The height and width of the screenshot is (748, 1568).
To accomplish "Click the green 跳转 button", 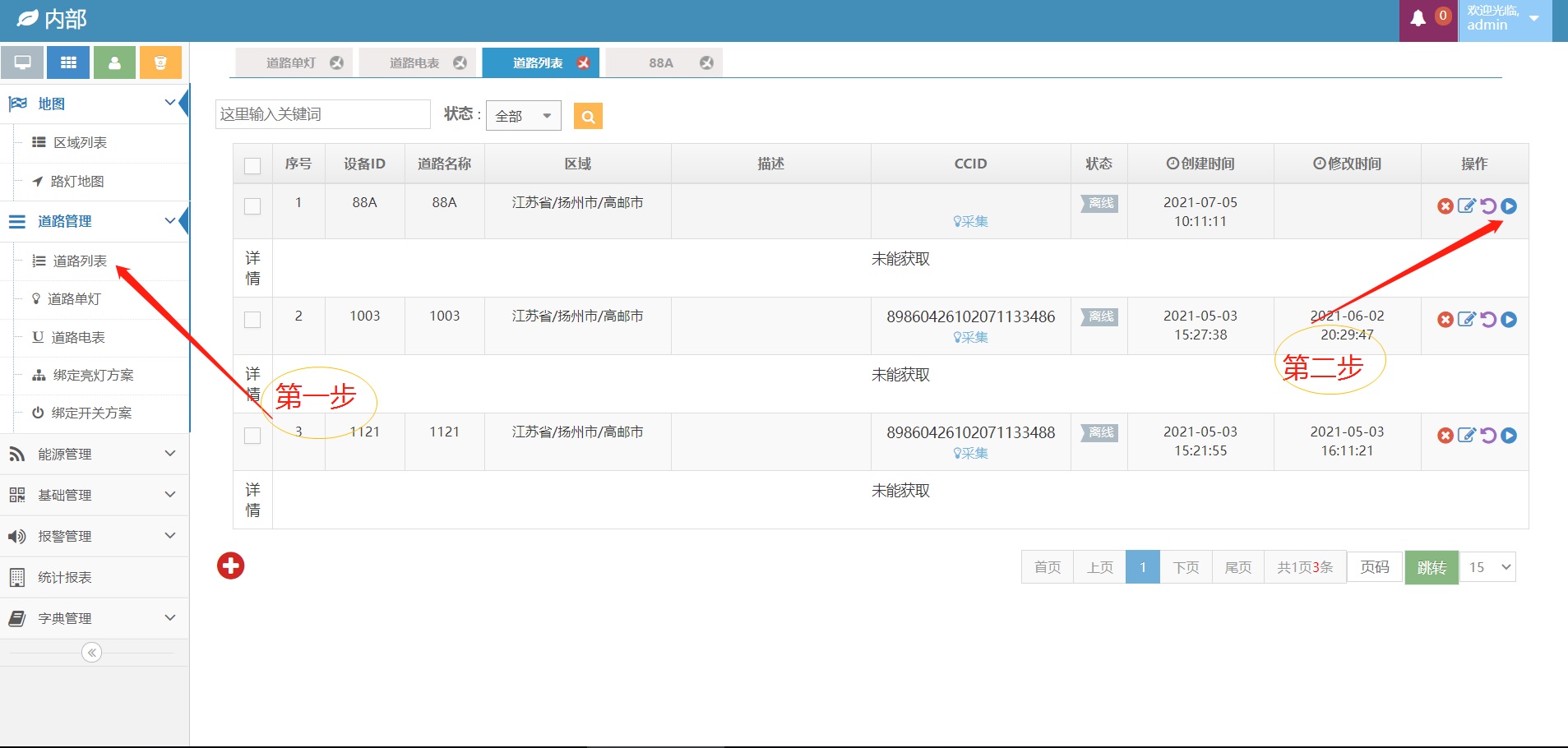I will [x=1432, y=567].
